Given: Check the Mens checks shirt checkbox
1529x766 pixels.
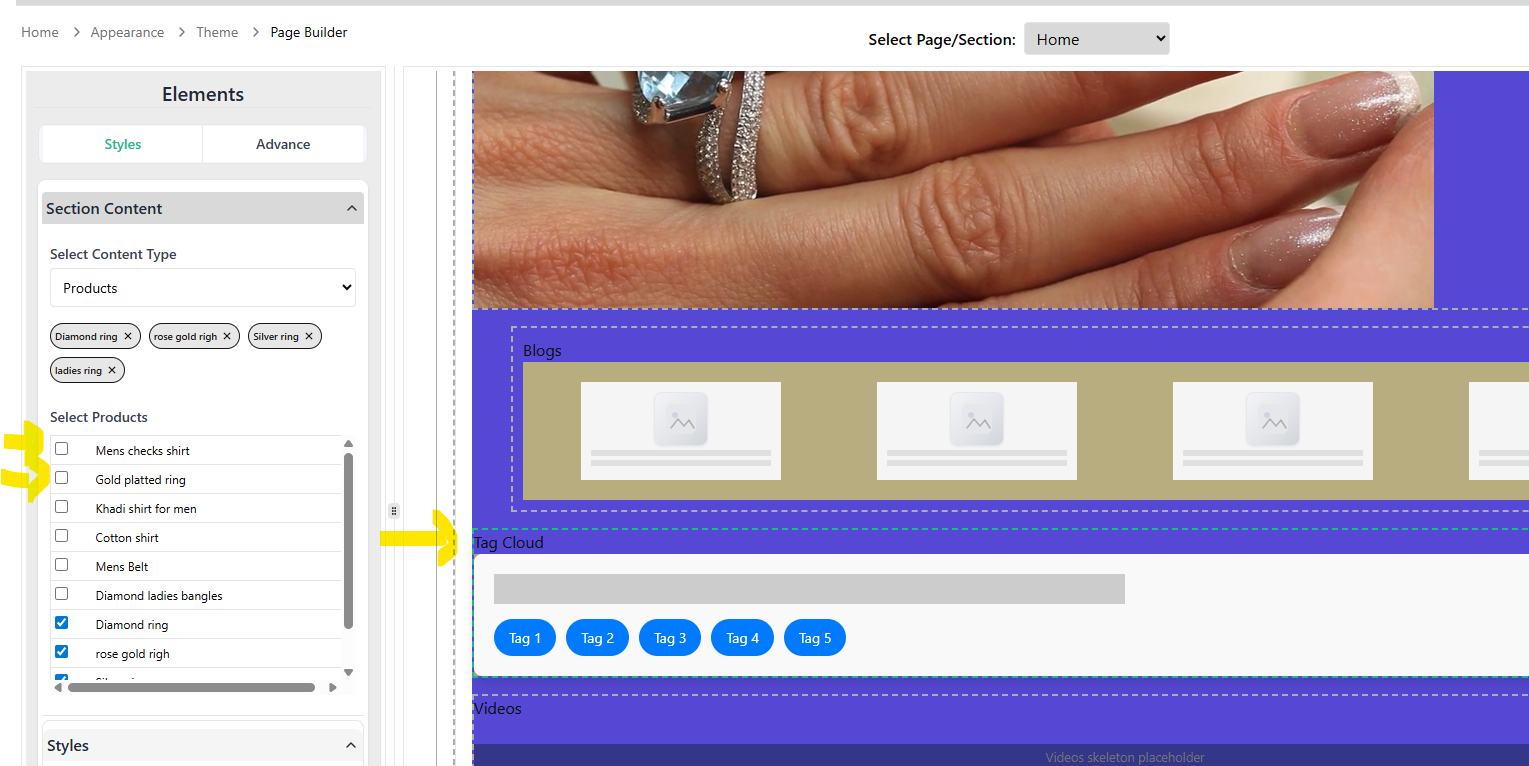Looking at the screenshot, I should coord(62,449).
